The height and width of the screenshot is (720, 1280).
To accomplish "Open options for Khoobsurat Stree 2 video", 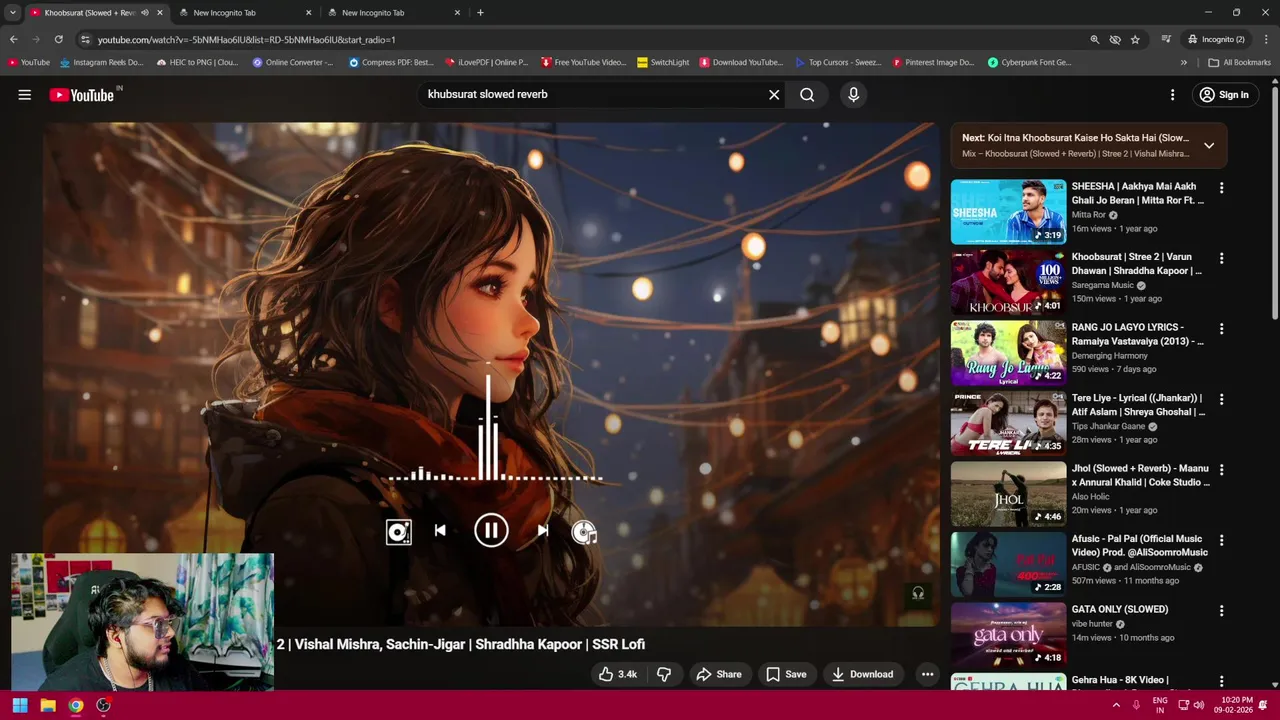I will click(x=1221, y=258).
